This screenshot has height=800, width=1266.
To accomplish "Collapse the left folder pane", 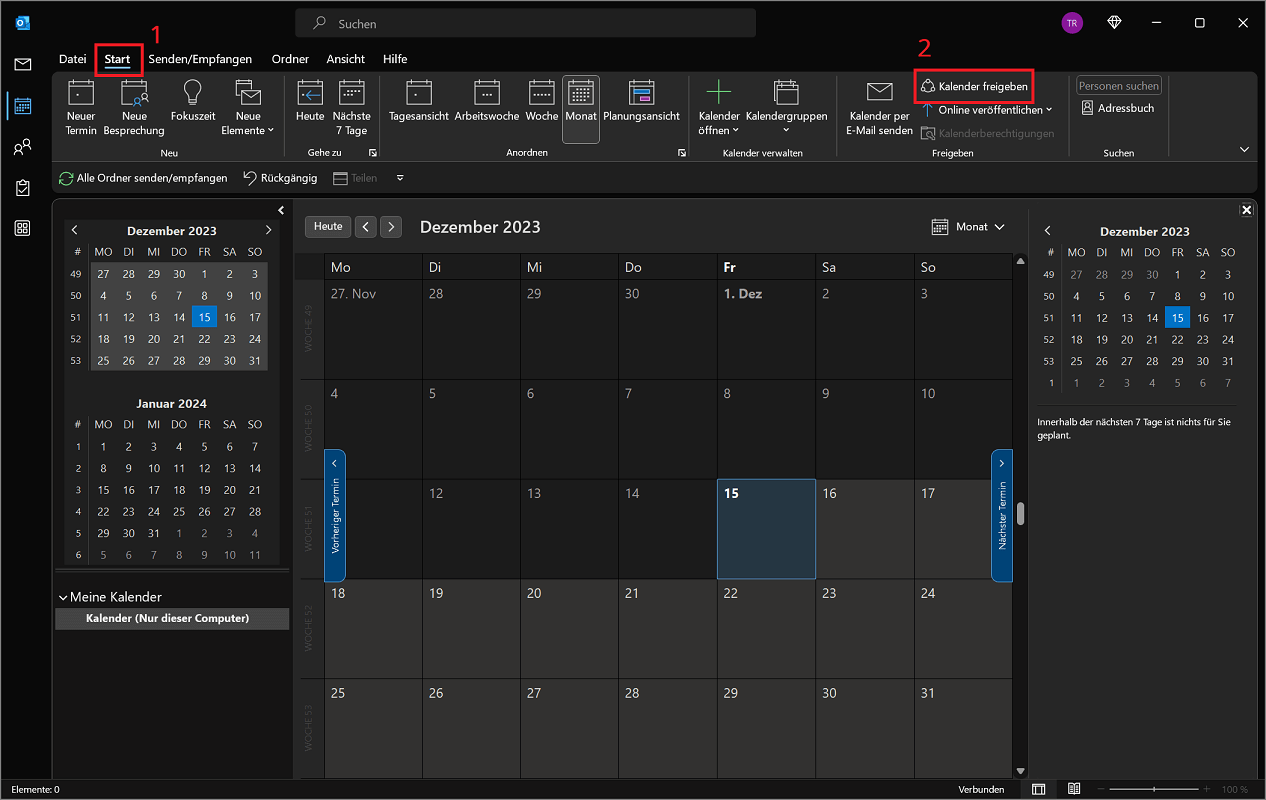I will (x=281, y=210).
